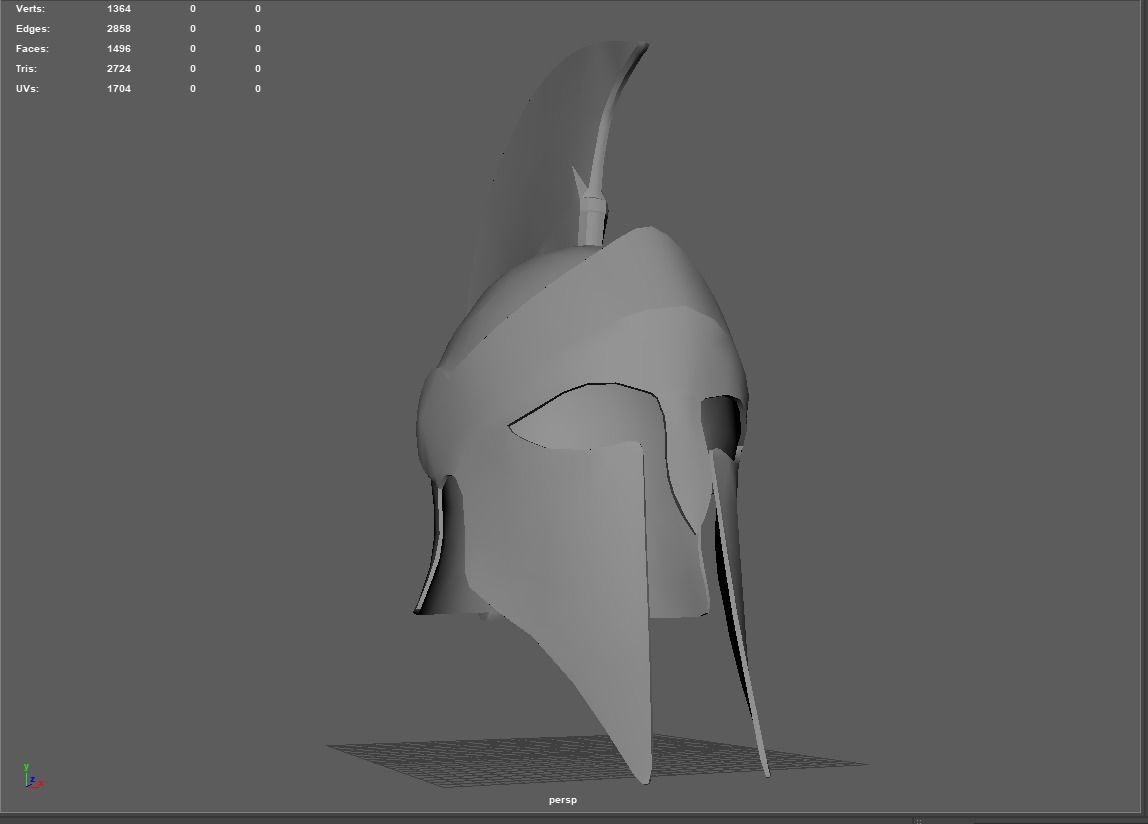The width and height of the screenshot is (1148, 824).
Task: Click the view axis gizmo icon
Action: coord(33,776)
